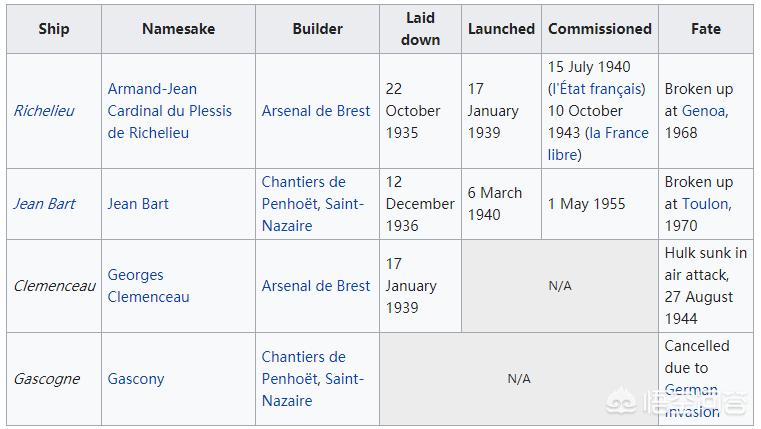Viewport: 761px width, 429px height.
Task: Follow the la France libre link
Action: coord(598,144)
